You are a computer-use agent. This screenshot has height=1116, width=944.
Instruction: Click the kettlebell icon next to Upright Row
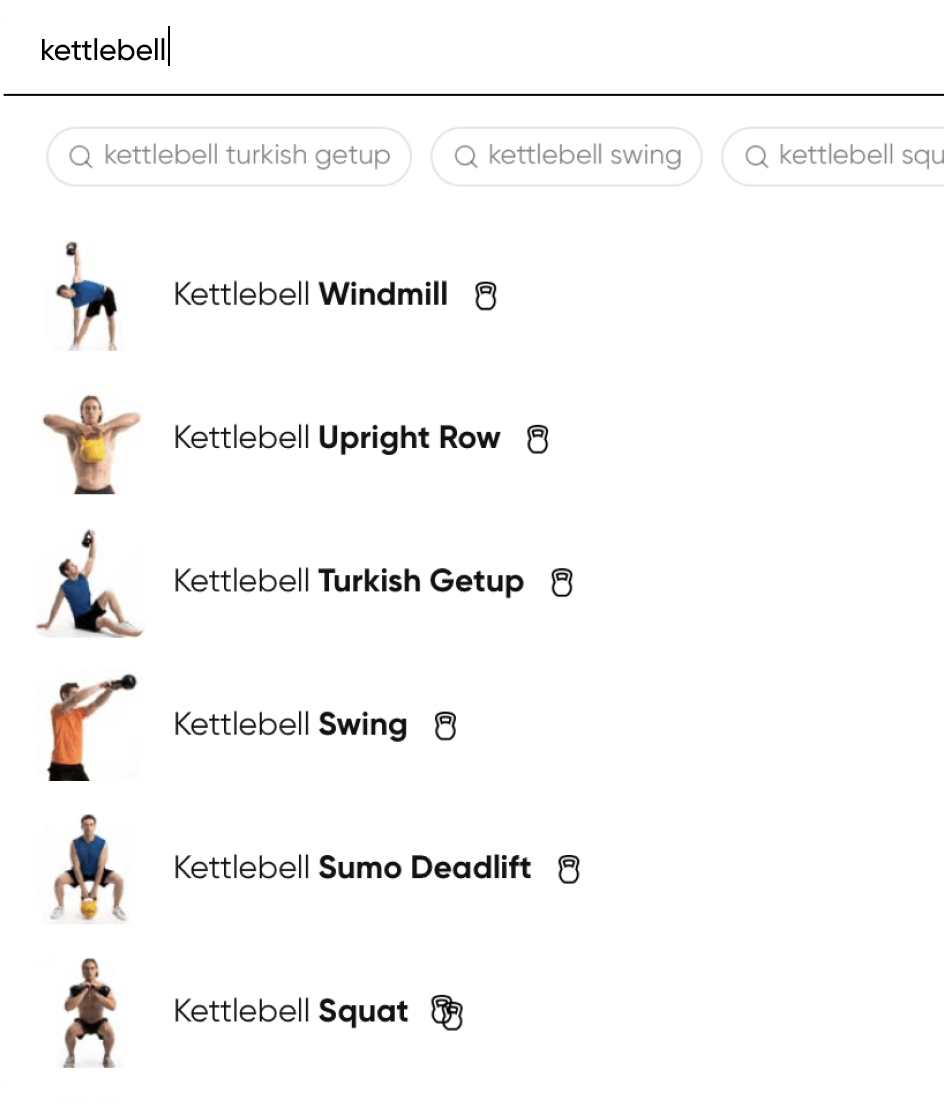click(x=539, y=440)
